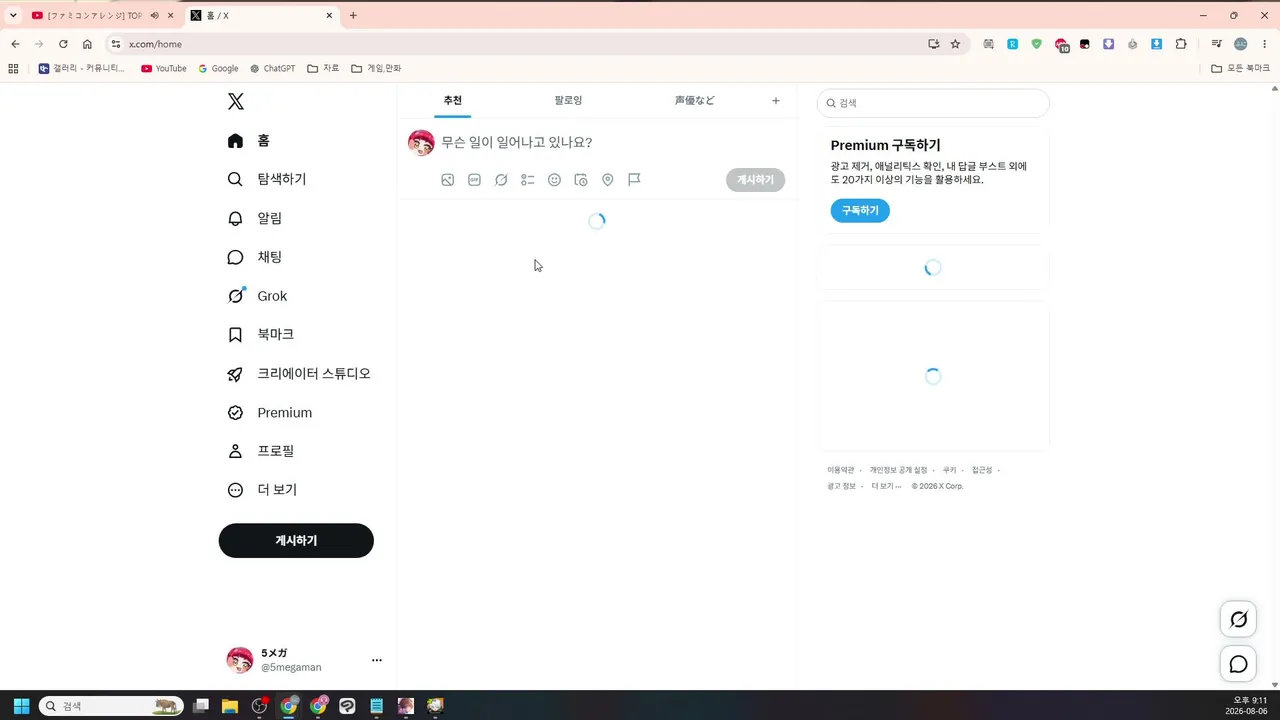This screenshot has height=720, width=1280.
Task: Mute the YouTube tab's speaker icon
Action: coord(155,16)
